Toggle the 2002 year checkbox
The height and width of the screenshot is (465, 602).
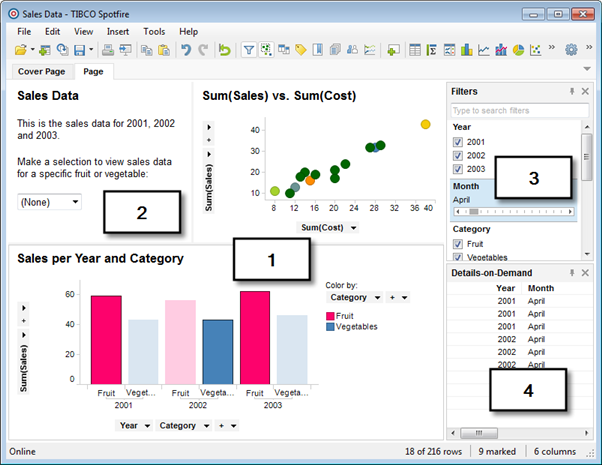tap(458, 156)
